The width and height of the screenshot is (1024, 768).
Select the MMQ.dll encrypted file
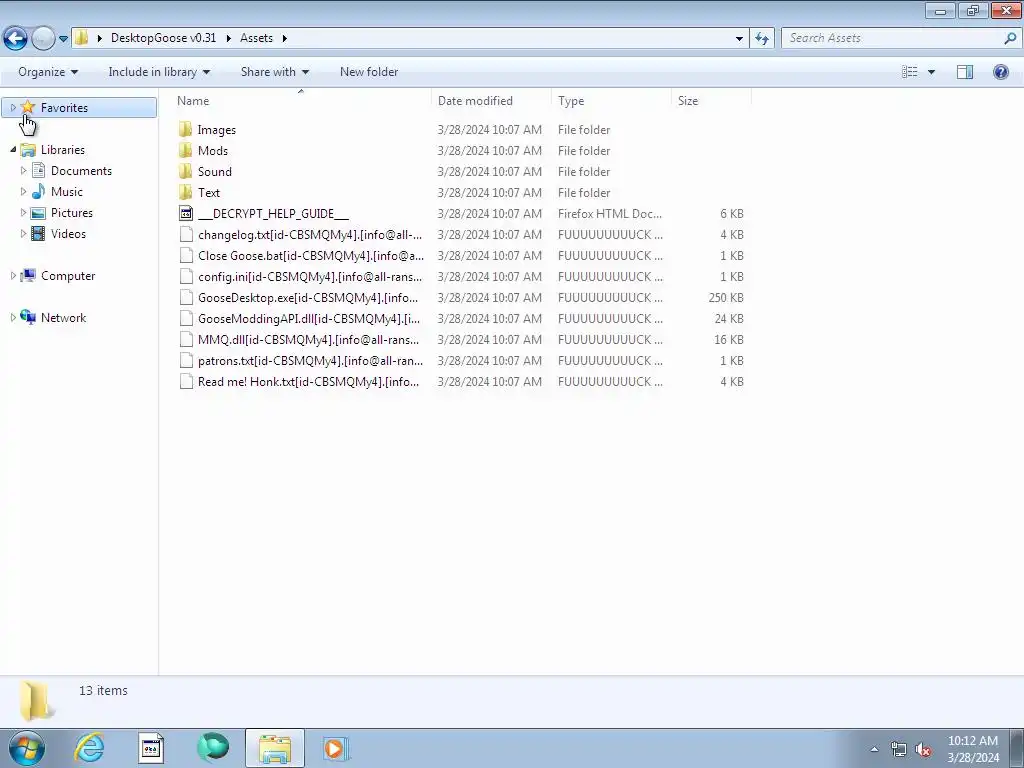pos(308,340)
